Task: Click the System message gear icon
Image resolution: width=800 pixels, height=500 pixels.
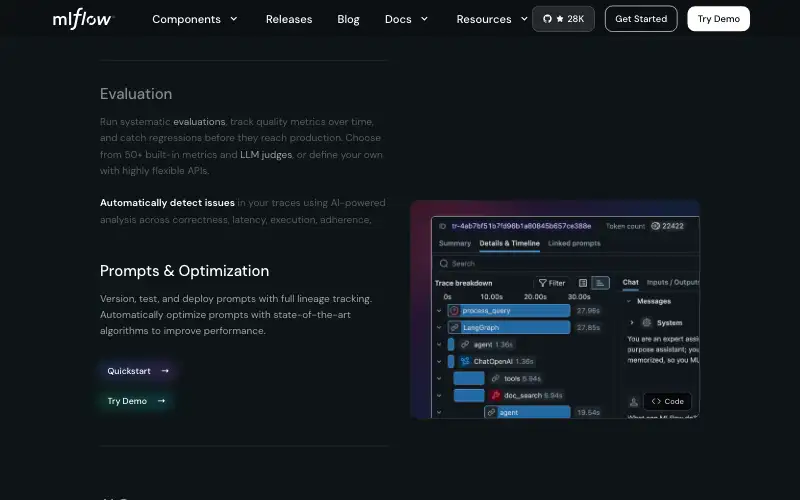Action: 646,322
